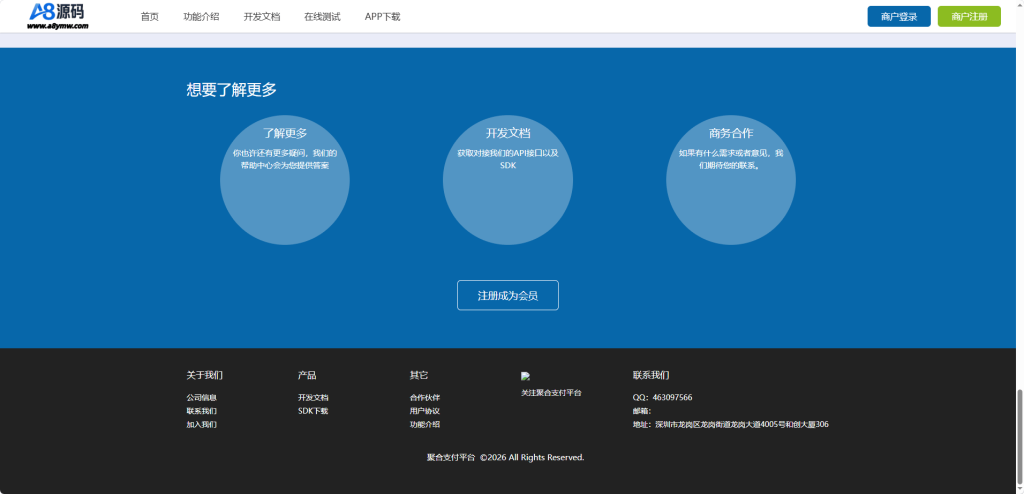1024x494 pixels.
Task: Click the 聚合支付平台 ©2026 copyright text
Action: click(x=505, y=457)
